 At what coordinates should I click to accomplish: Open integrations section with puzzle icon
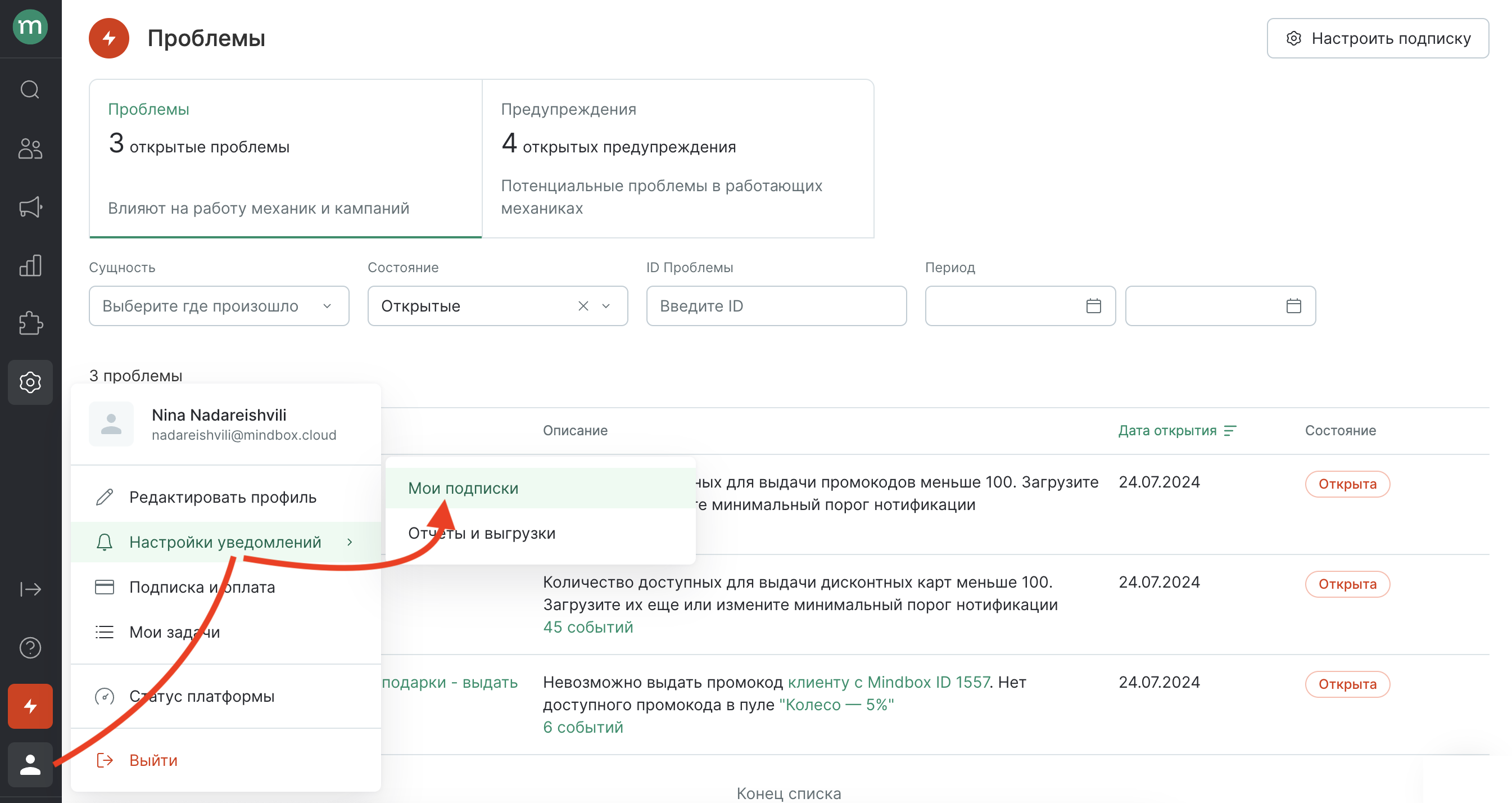(30, 324)
